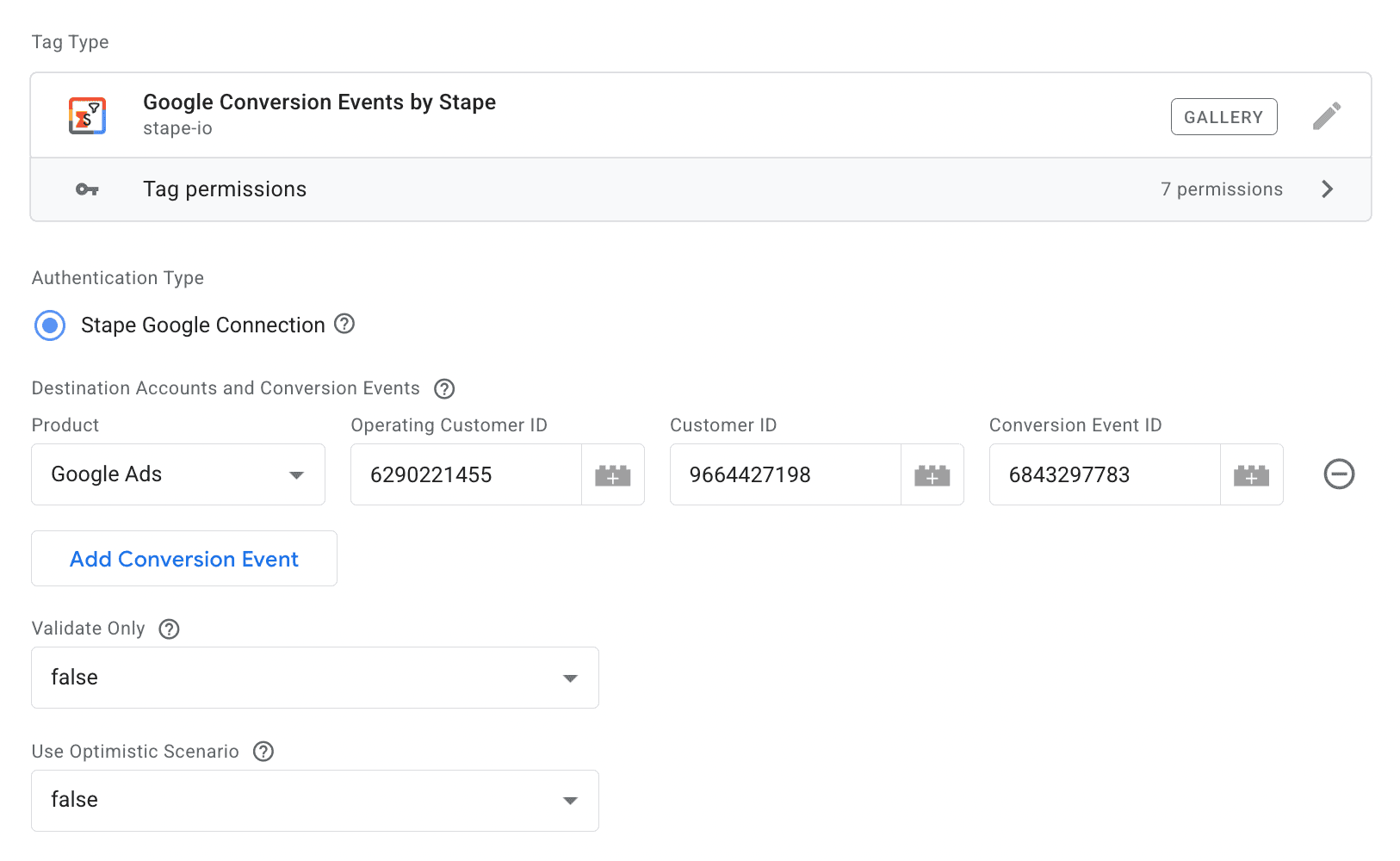Screen dimensions: 1400x861
Task: Remove the Google Ads conversion row
Action: coord(1339,474)
